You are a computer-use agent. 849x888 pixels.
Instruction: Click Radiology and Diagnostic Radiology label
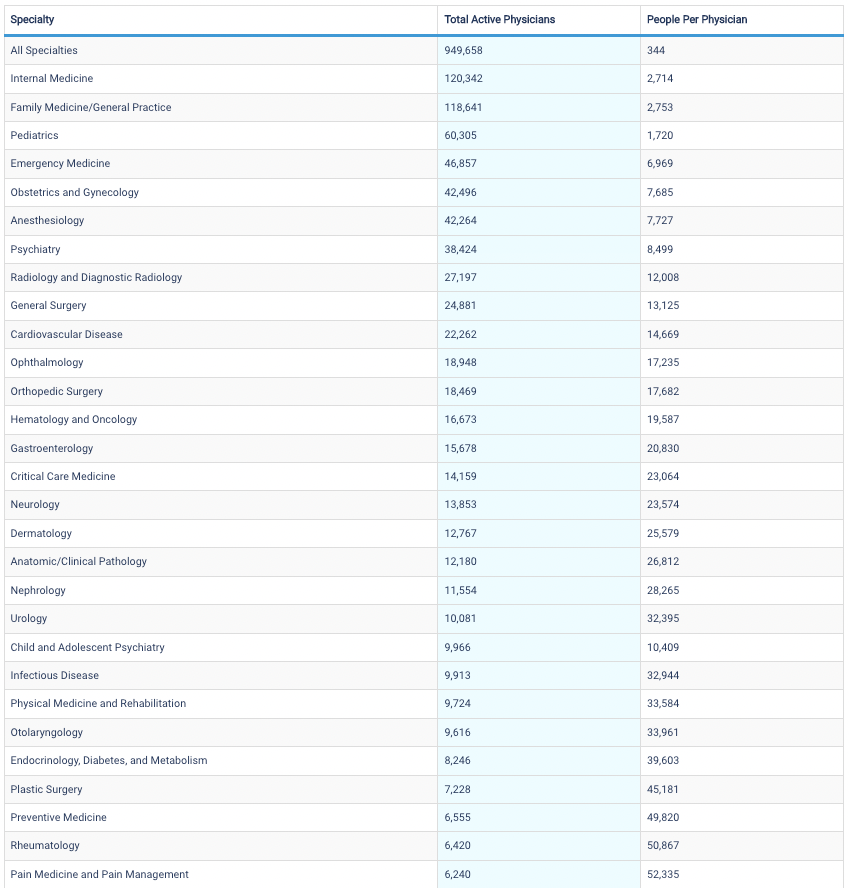point(96,277)
